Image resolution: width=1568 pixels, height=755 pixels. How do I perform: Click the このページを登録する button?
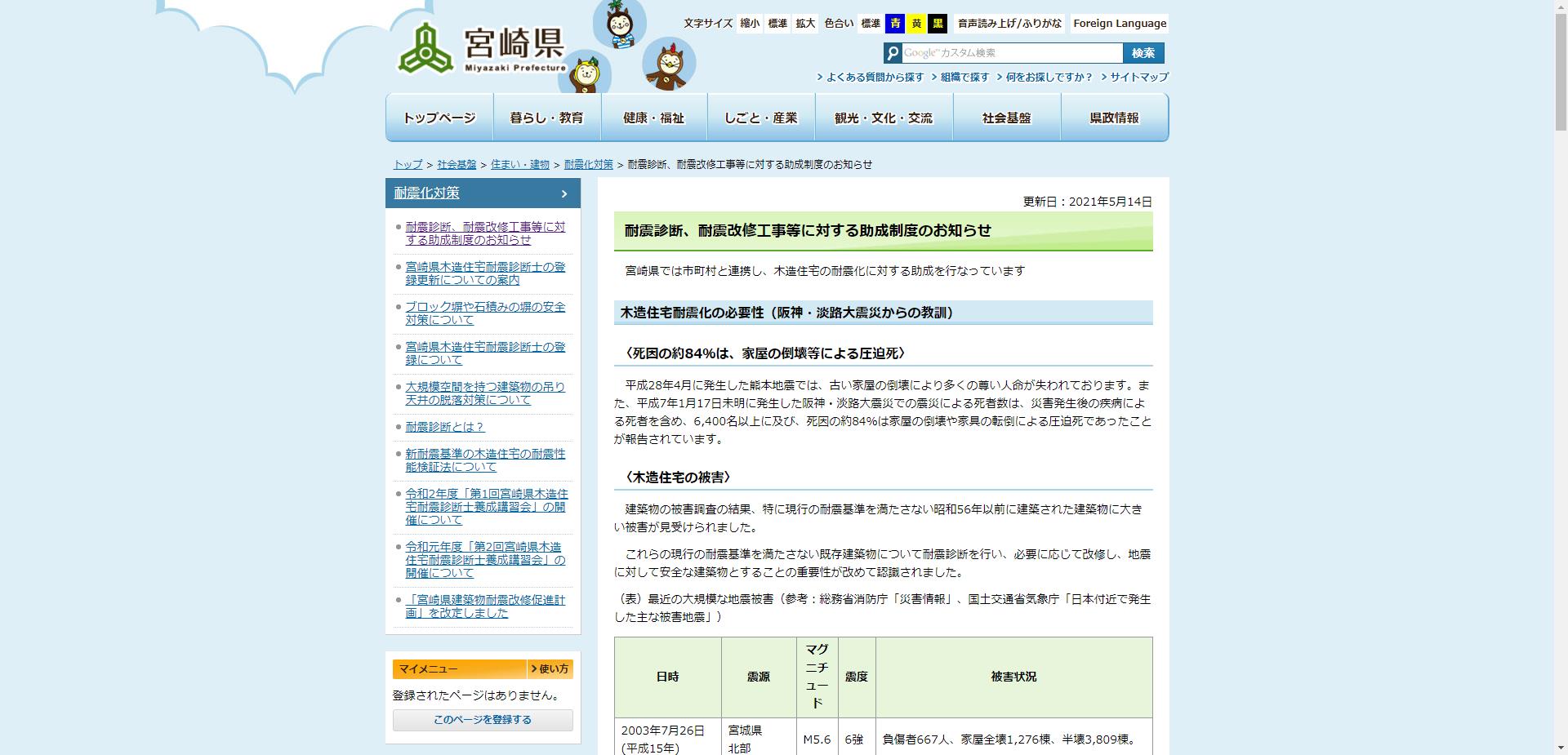pos(483,720)
